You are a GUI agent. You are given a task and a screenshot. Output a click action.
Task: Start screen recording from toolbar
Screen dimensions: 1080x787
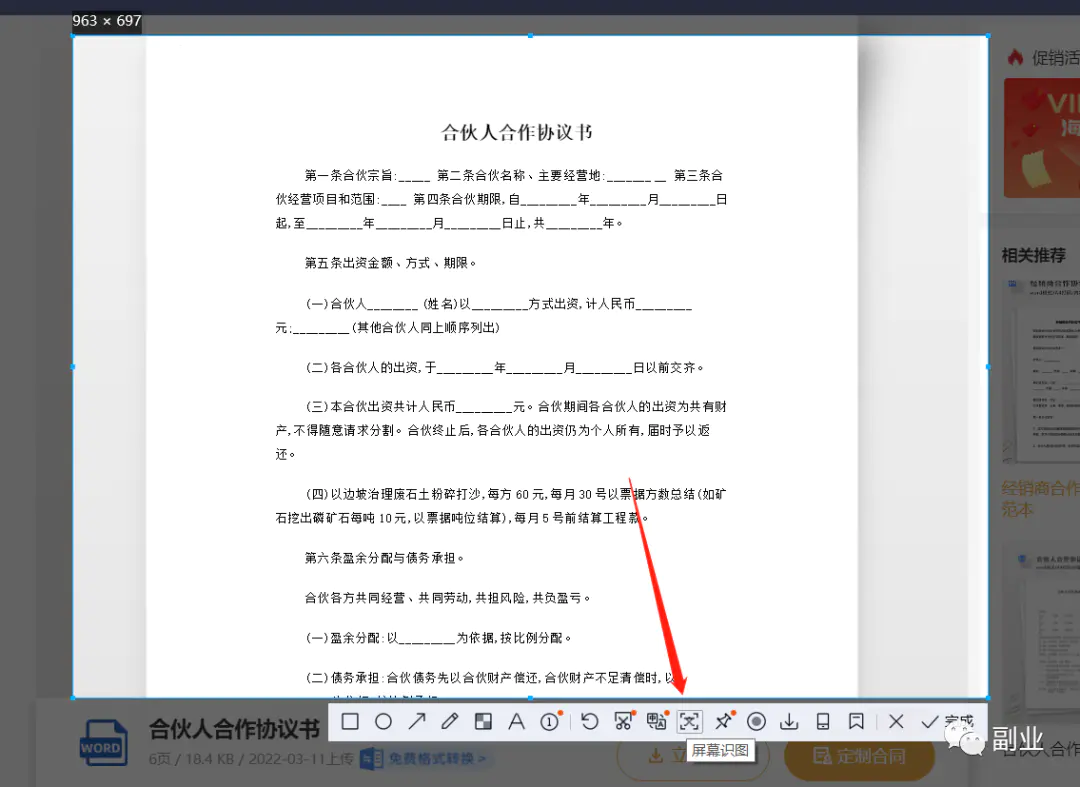pos(757,721)
